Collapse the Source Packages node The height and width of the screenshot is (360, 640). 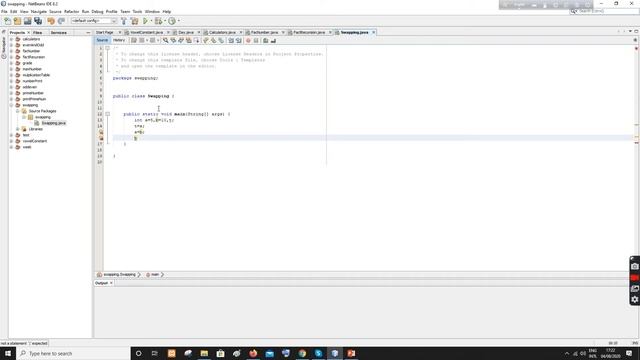click(x=18, y=111)
